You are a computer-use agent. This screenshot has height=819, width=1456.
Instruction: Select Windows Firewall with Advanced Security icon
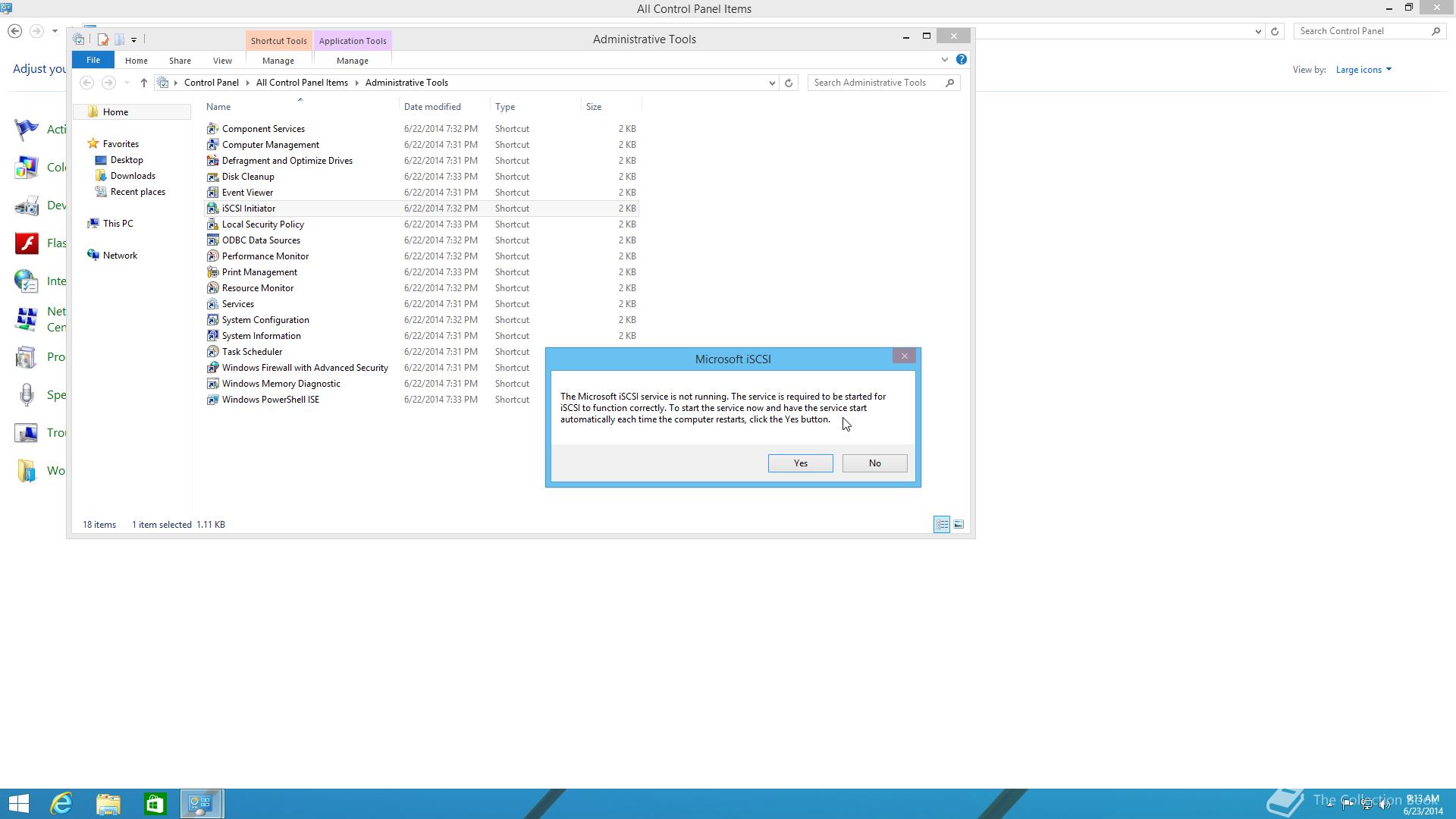pyautogui.click(x=212, y=368)
